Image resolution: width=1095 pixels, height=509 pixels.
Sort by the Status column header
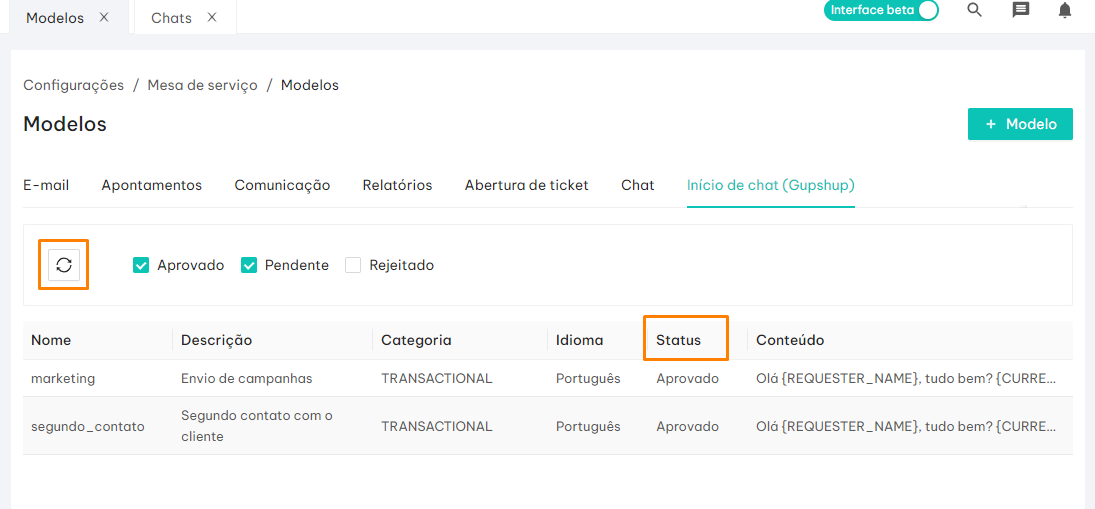tap(678, 341)
